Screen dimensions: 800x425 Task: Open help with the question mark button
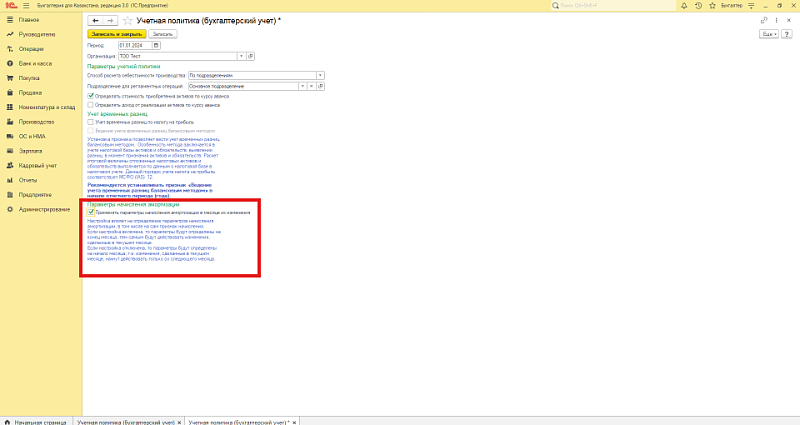click(x=786, y=33)
